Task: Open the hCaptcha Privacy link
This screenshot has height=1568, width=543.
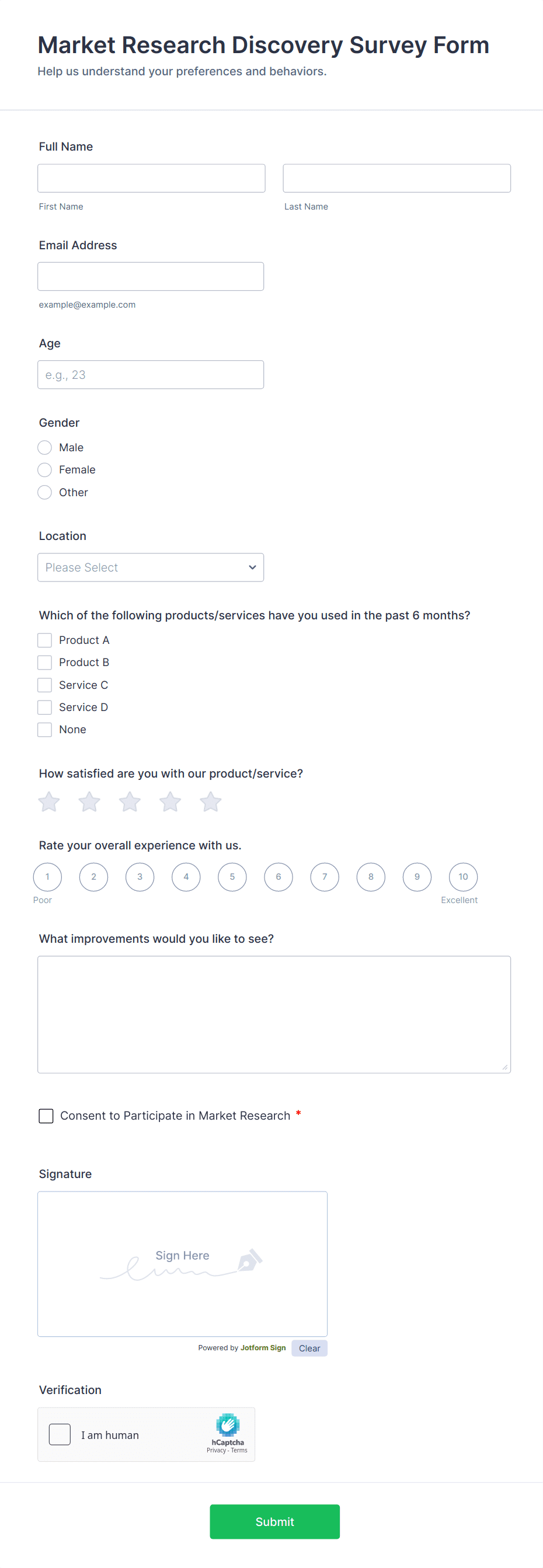Action: click(216, 1451)
